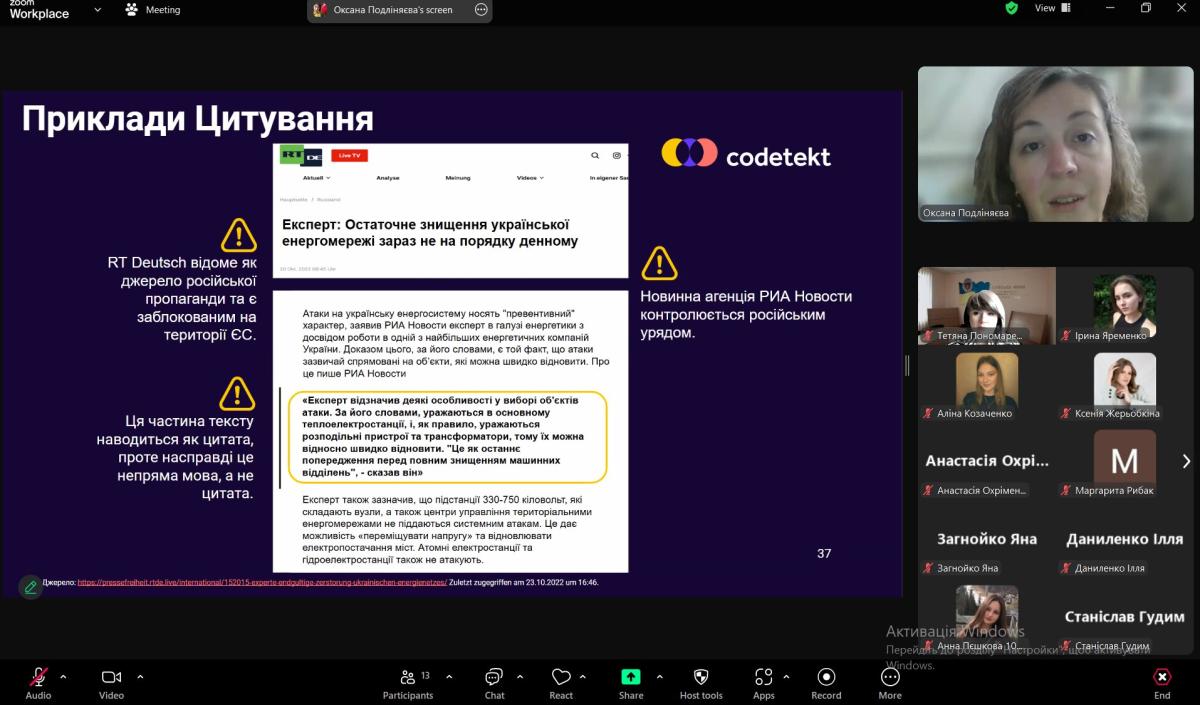Open Analyse in RT navigation
Screen dimensions: 1200x705
coord(388,178)
